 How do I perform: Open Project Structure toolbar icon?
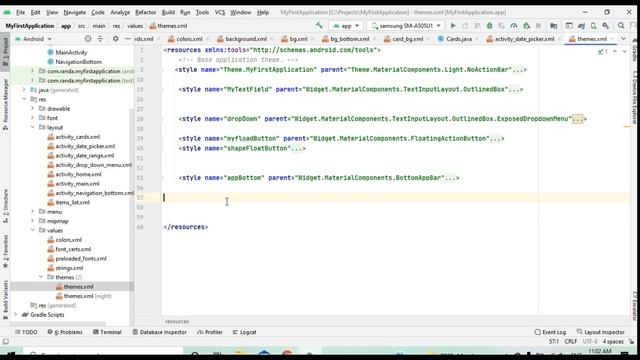[553, 26]
